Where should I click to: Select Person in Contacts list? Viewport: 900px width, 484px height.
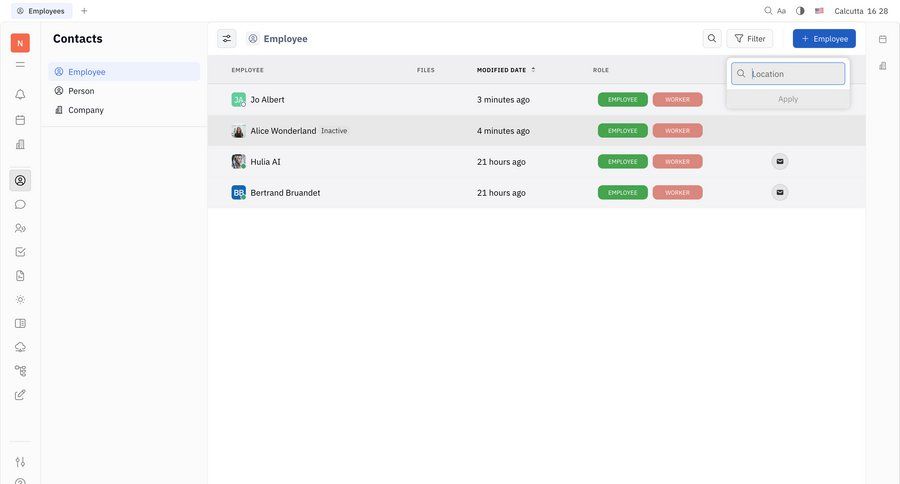(124, 91)
